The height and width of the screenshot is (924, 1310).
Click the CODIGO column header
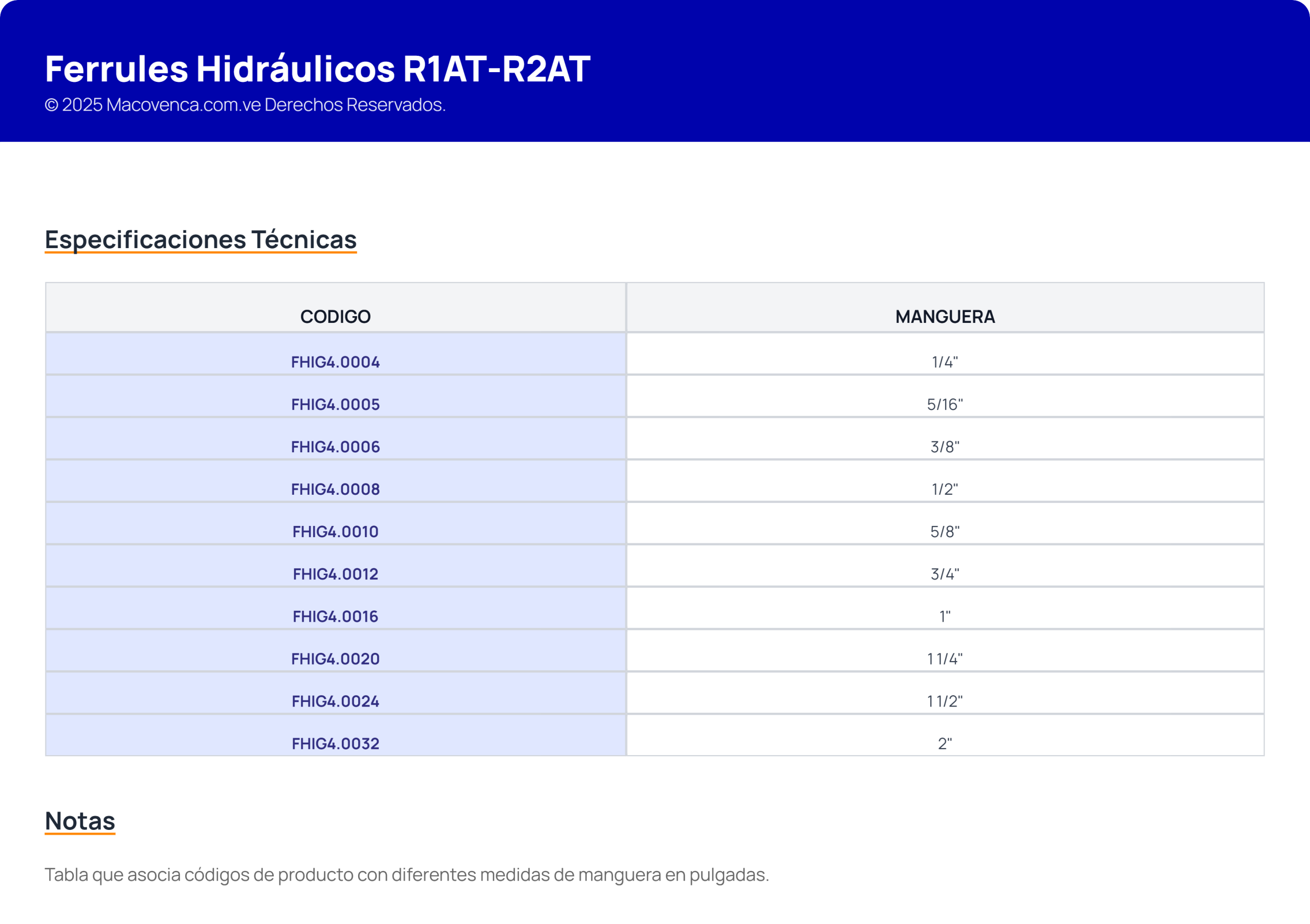coord(336,316)
